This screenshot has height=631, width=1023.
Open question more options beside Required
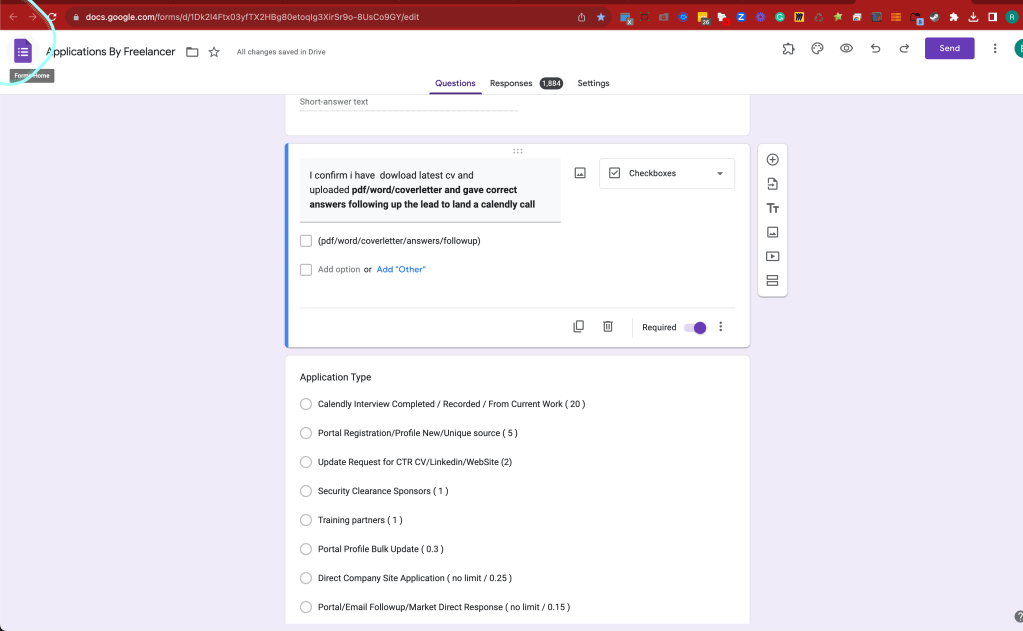(x=721, y=326)
